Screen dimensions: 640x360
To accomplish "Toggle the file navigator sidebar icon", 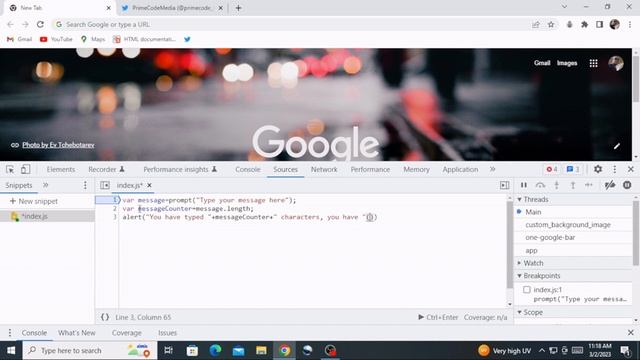I will (x=105, y=185).
